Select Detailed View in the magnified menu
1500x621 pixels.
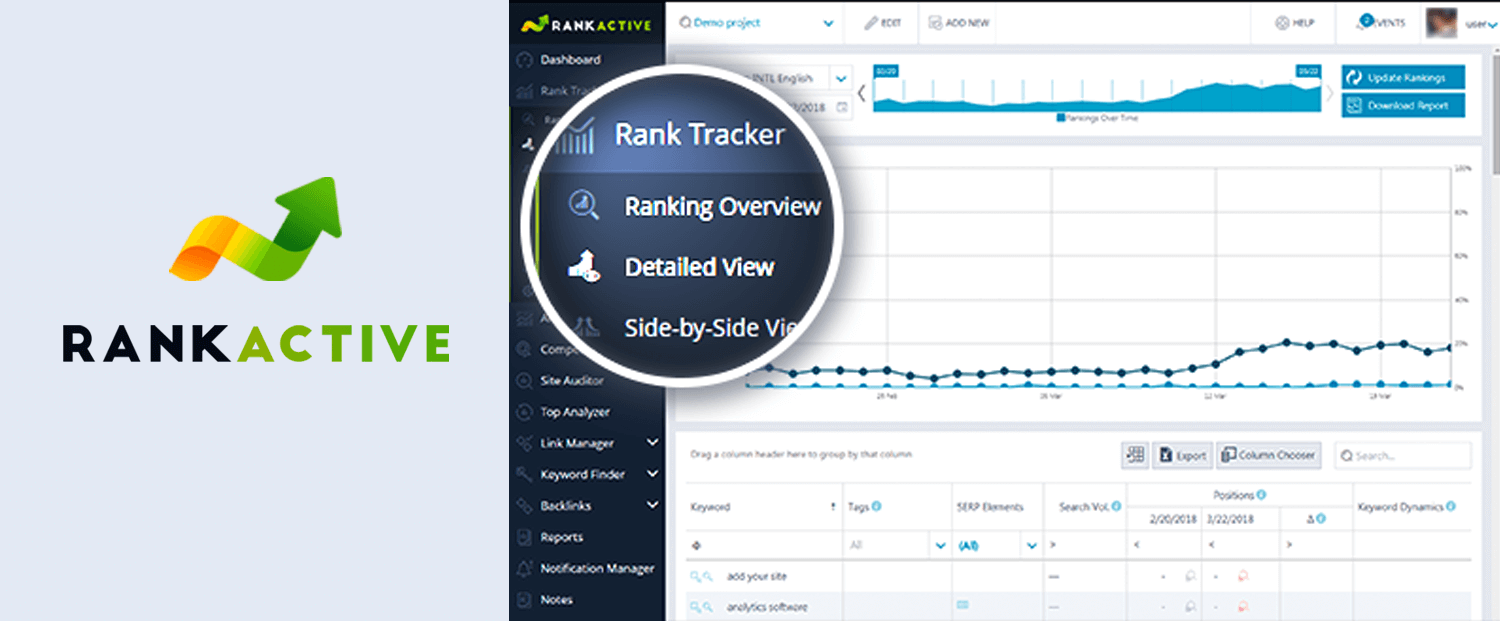pyautogui.click(x=699, y=267)
